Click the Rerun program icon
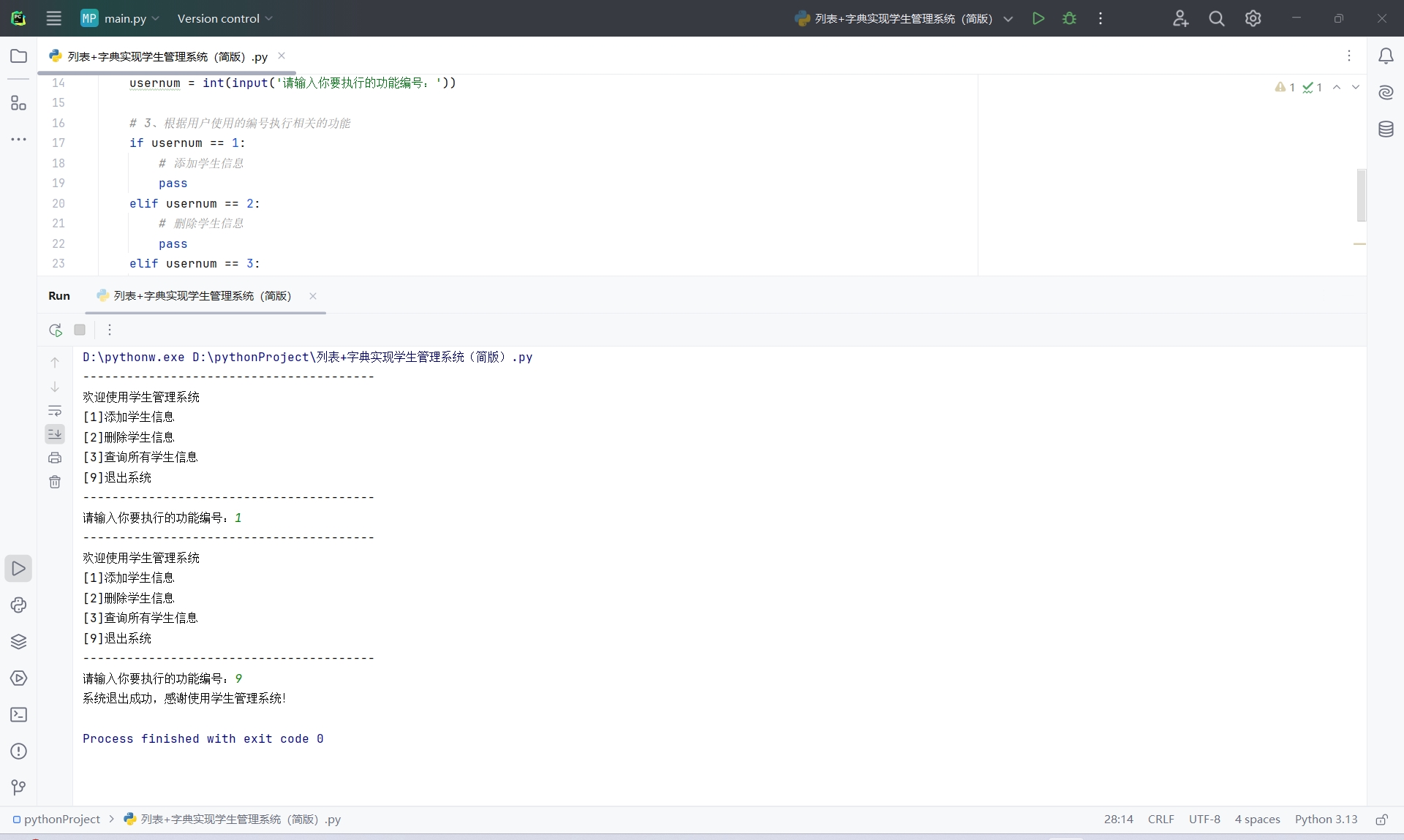Image resolution: width=1404 pixels, height=840 pixels. (56, 330)
